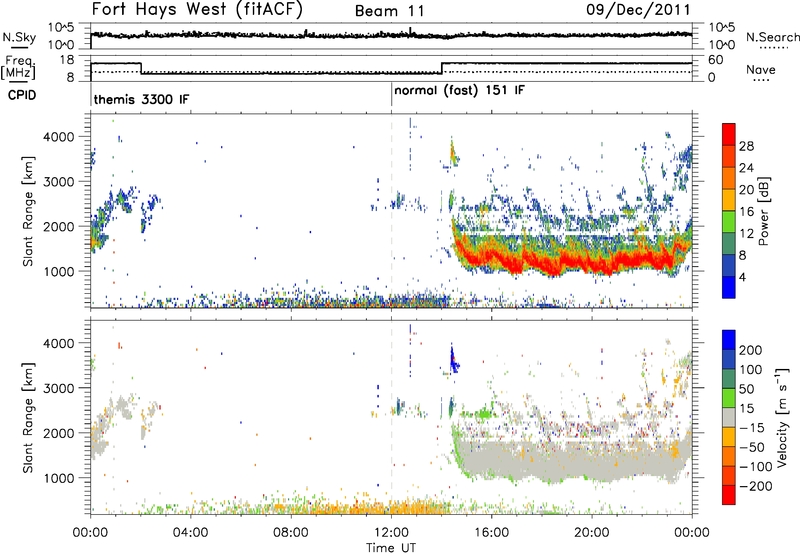This screenshot has width=800, height=554.
Task: Click the 'N.Sky' axis label
Action: click(x=19, y=37)
